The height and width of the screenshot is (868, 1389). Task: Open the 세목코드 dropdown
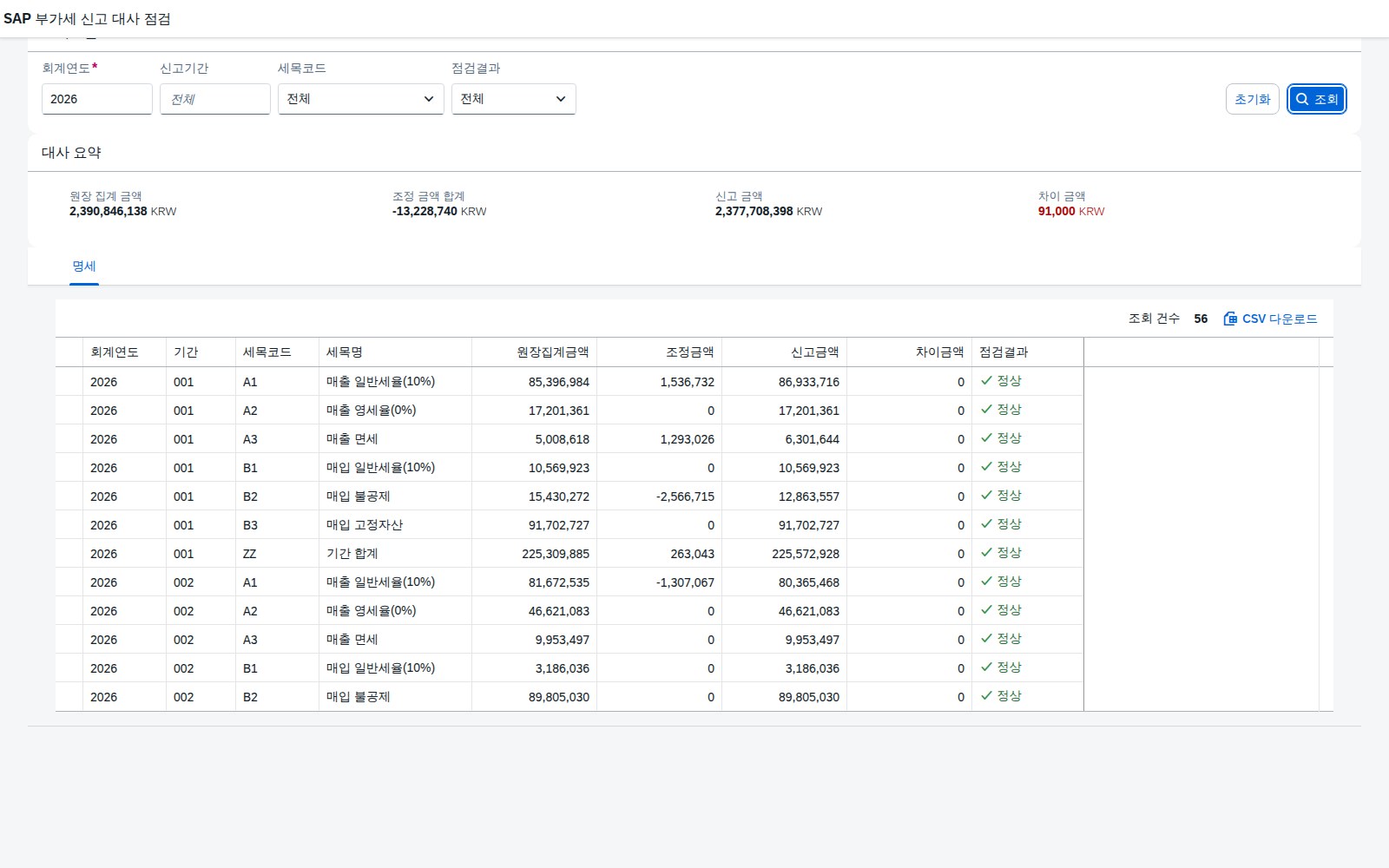(360, 99)
